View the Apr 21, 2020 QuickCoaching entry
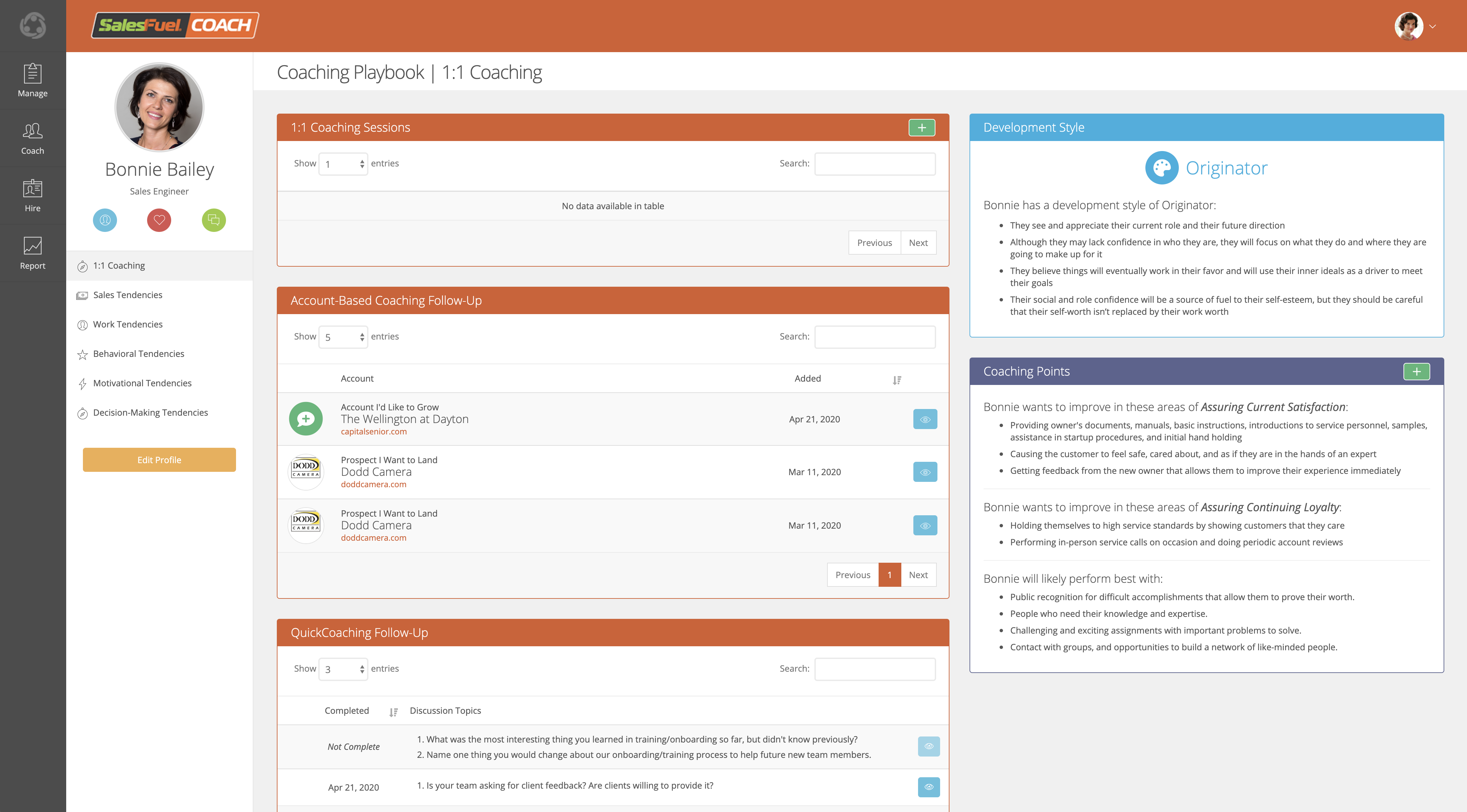This screenshot has width=1467, height=812. point(928,787)
